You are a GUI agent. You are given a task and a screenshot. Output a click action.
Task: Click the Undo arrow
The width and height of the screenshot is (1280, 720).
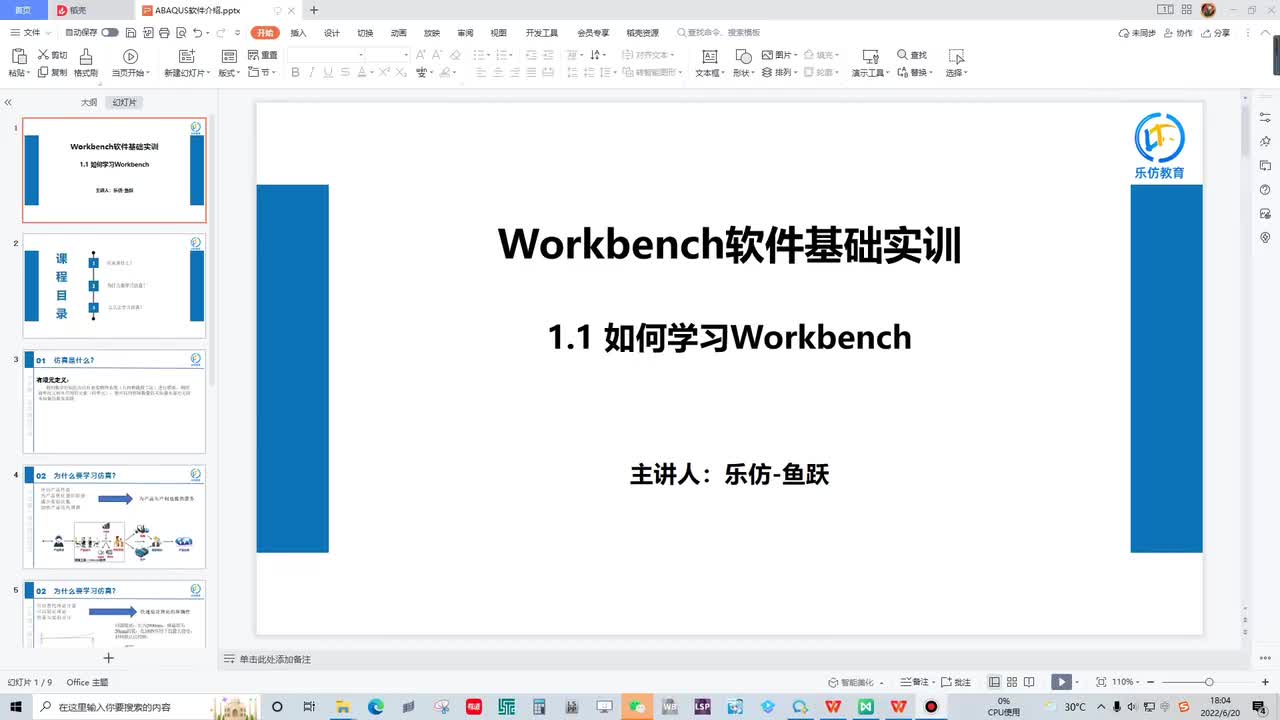click(197, 33)
